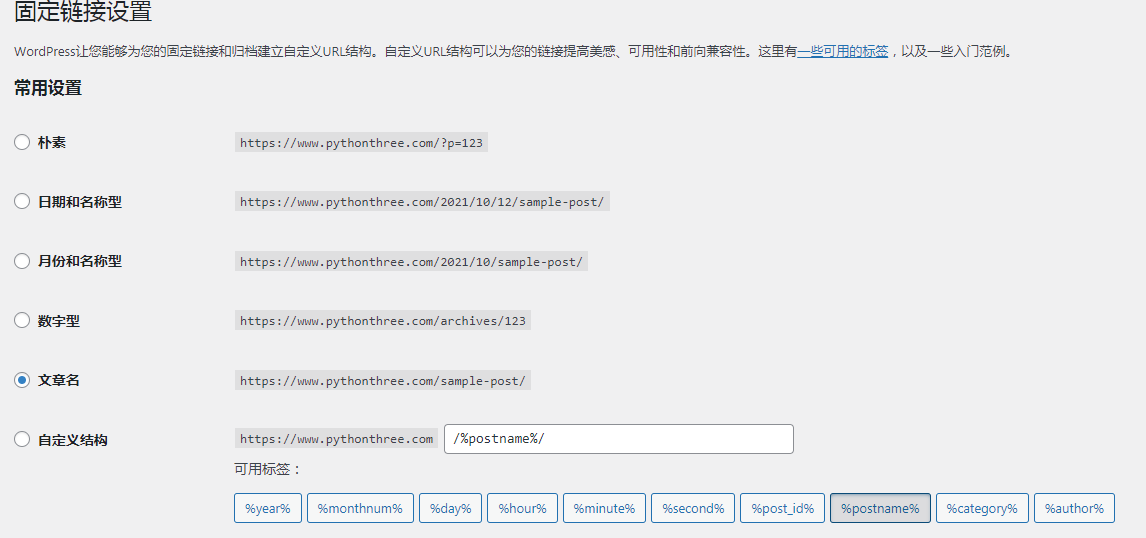Image resolution: width=1146 pixels, height=538 pixels.
Task: Add the %post_id% tag
Action: point(783,508)
